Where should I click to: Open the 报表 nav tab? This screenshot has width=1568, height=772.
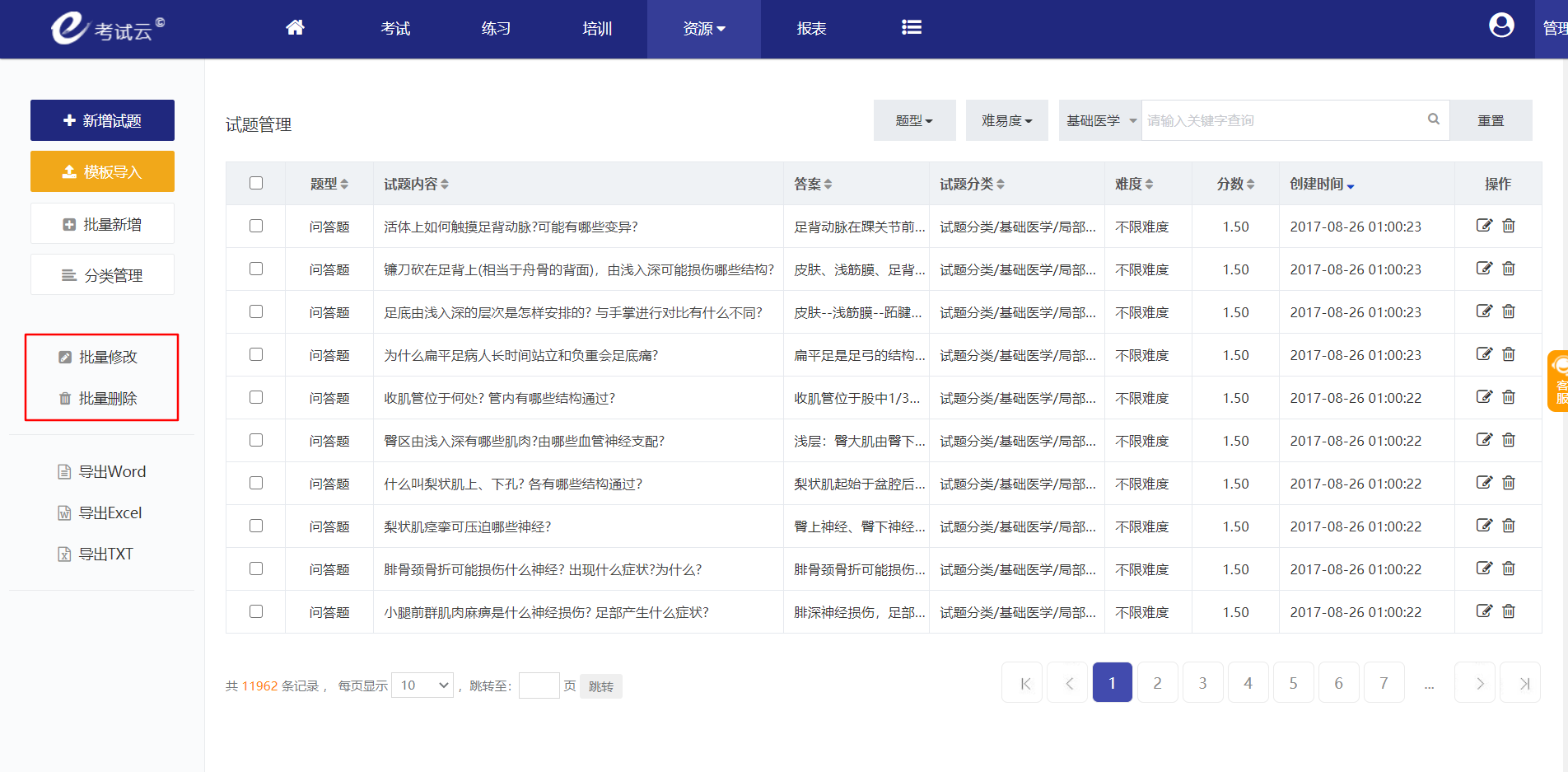point(811,29)
